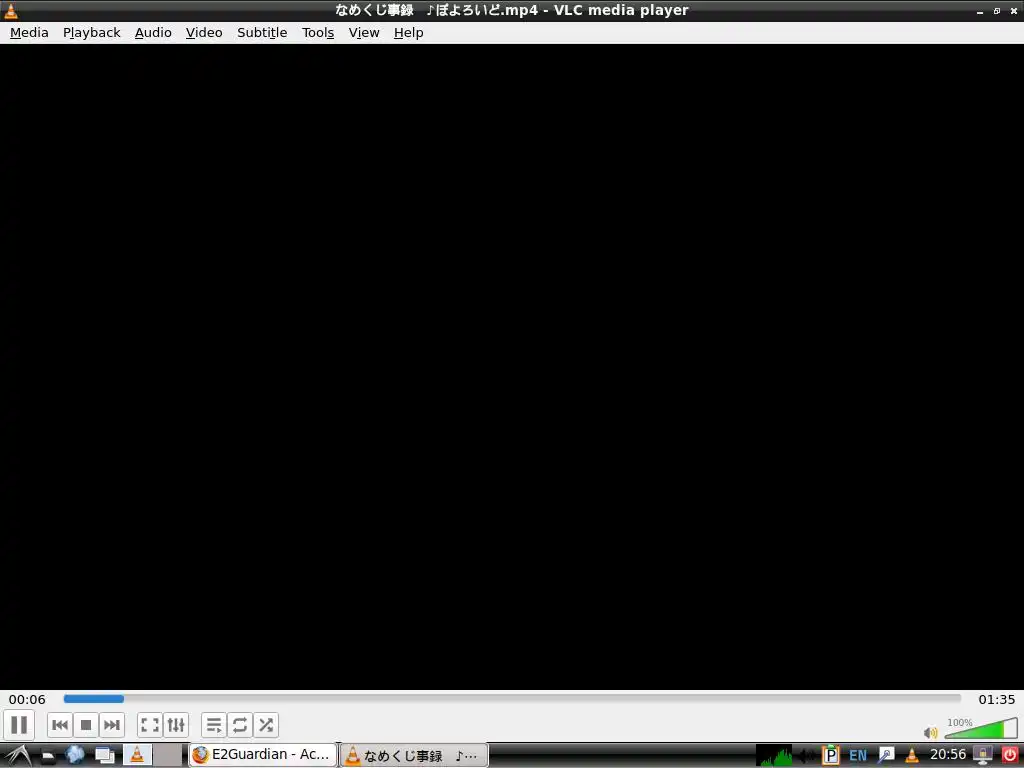
Task: Click the VLC tray cone icon
Action: (x=912, y=756)
